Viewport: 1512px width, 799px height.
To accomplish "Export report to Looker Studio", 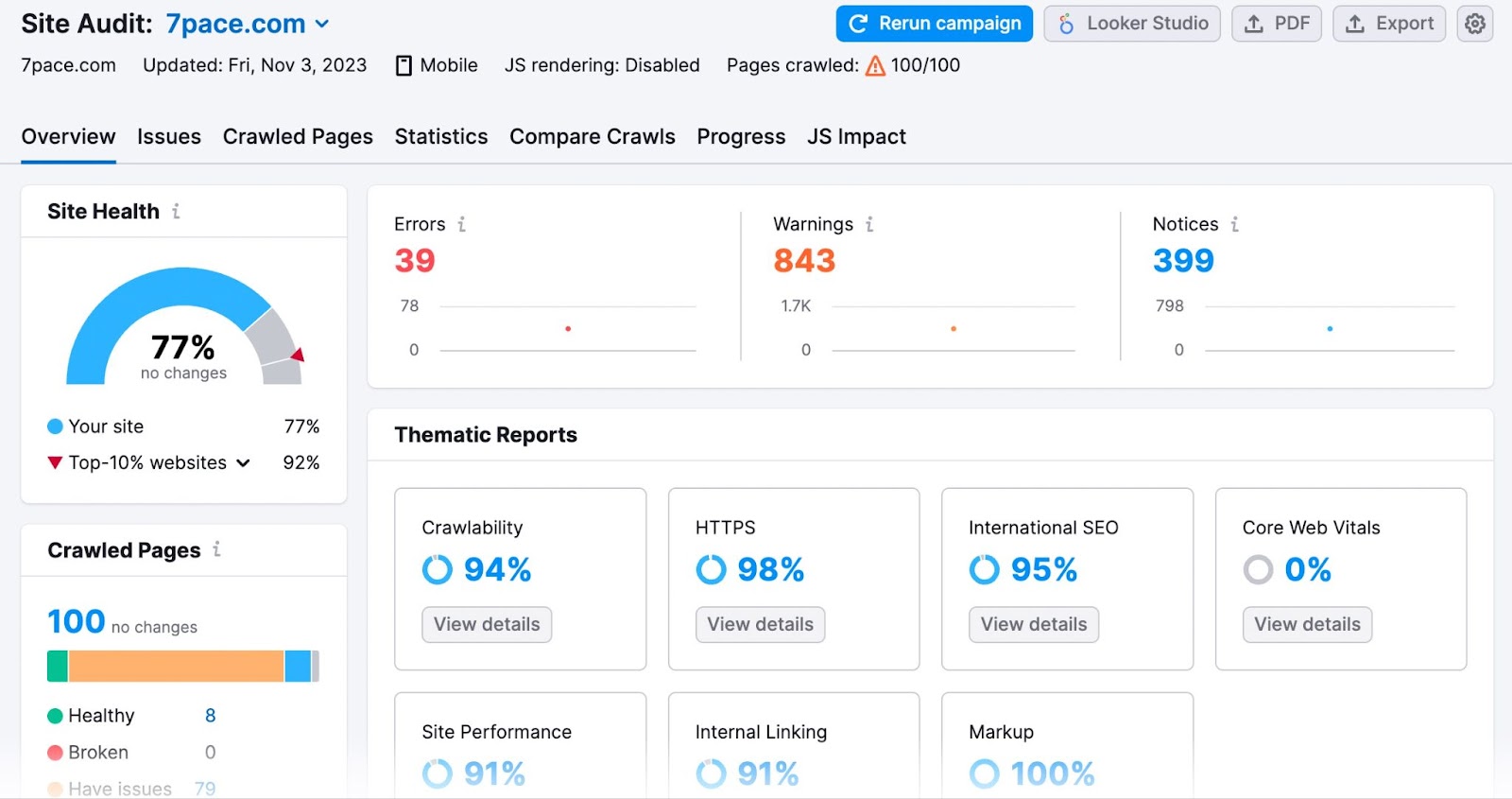I will coord(1131,24).
